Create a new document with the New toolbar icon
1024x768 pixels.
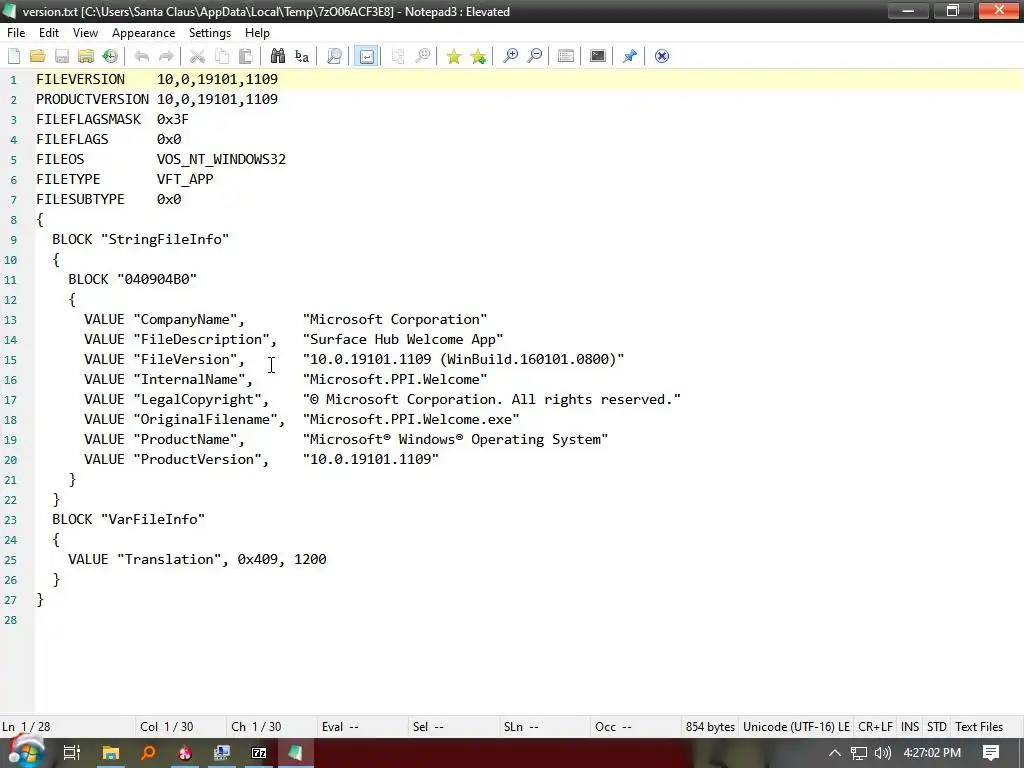coord(14,56)
